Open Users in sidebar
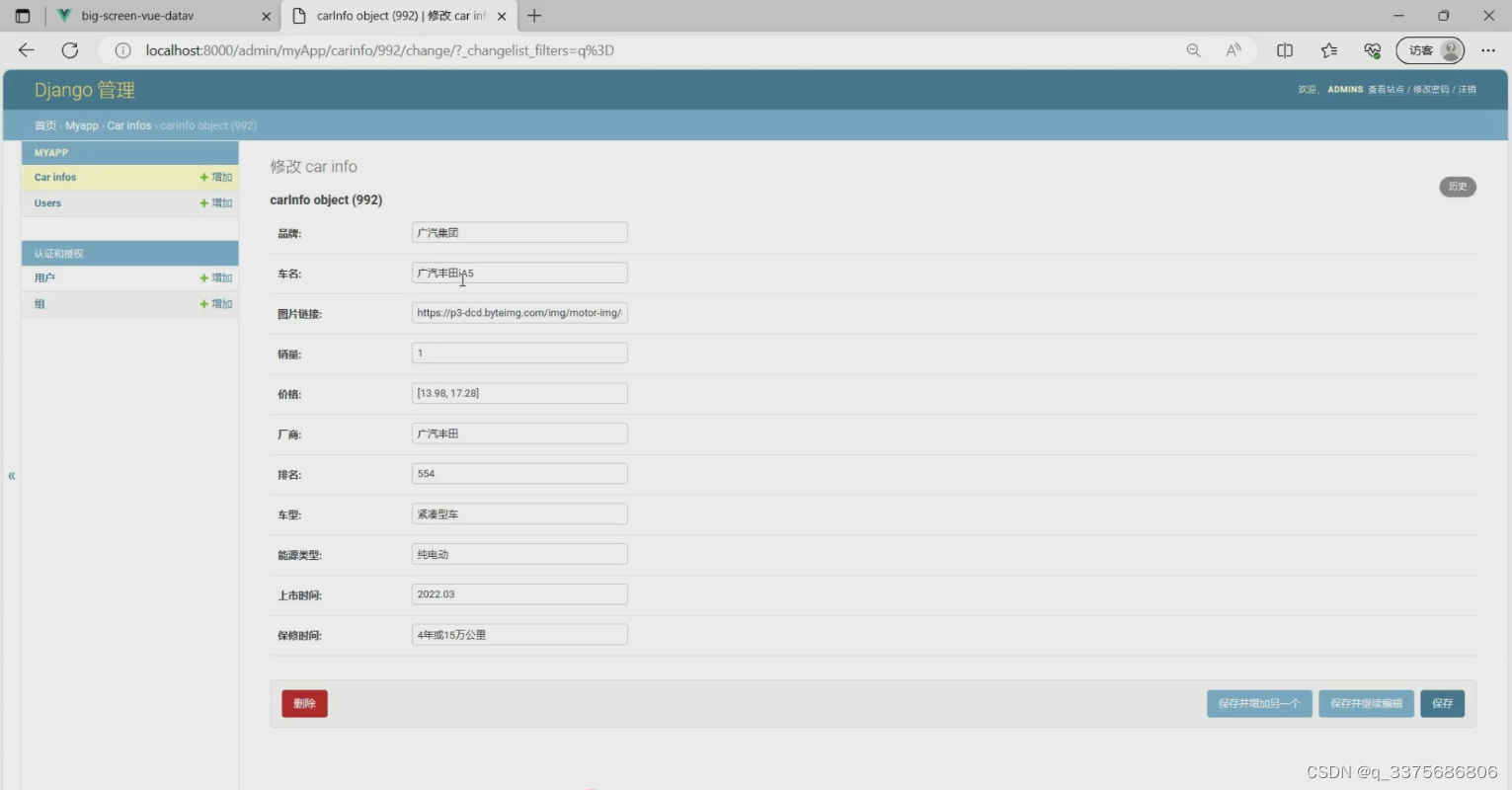 point(47,203)
